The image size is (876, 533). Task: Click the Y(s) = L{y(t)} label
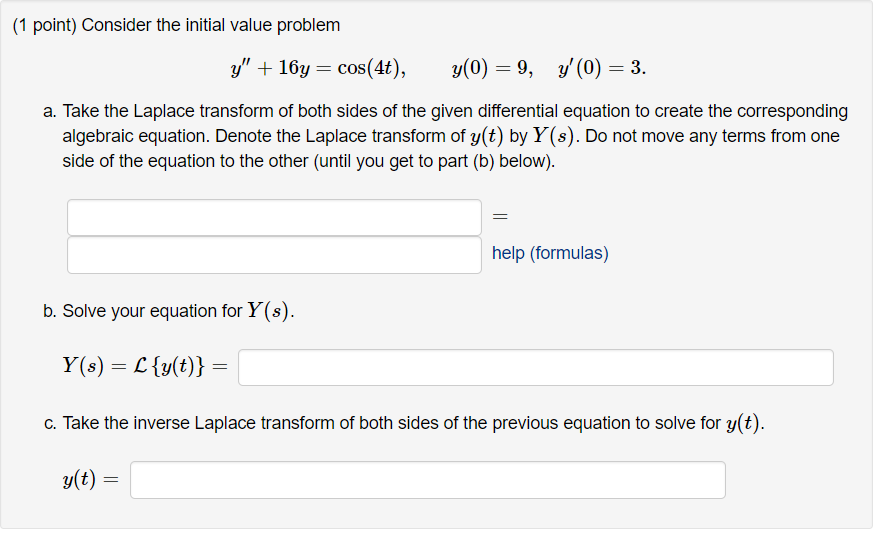145,367
